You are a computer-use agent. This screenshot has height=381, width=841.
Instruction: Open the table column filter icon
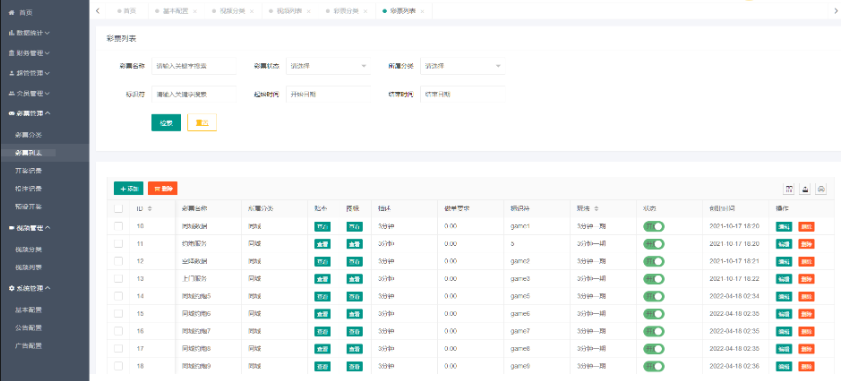coord(789,189)
